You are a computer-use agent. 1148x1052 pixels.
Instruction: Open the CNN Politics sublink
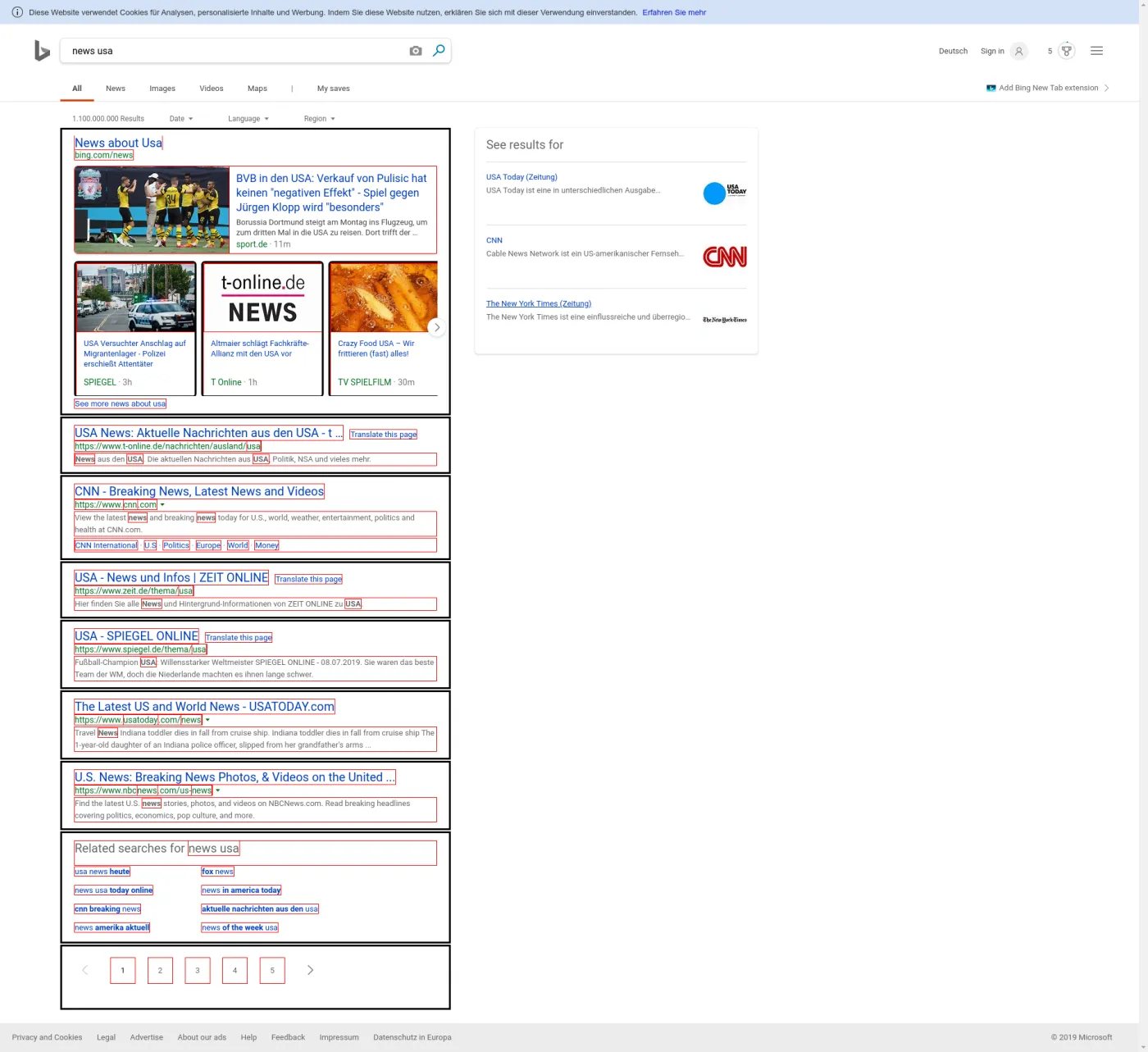pos(176,545)
